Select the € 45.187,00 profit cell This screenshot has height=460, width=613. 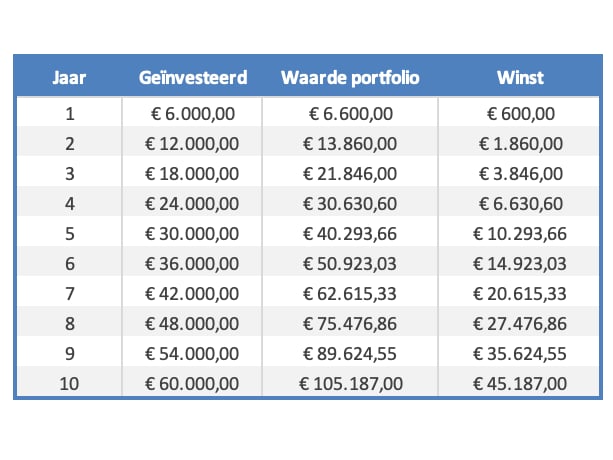point(520,383)
